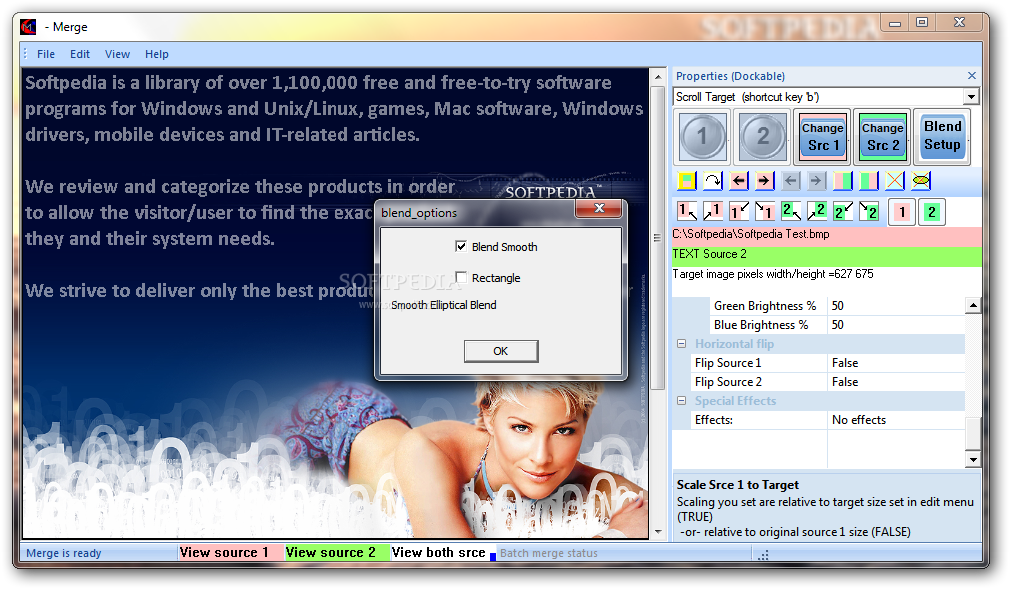Collapse the Special Effects section
The image size is (1010, 589).
tap(681, 401)
